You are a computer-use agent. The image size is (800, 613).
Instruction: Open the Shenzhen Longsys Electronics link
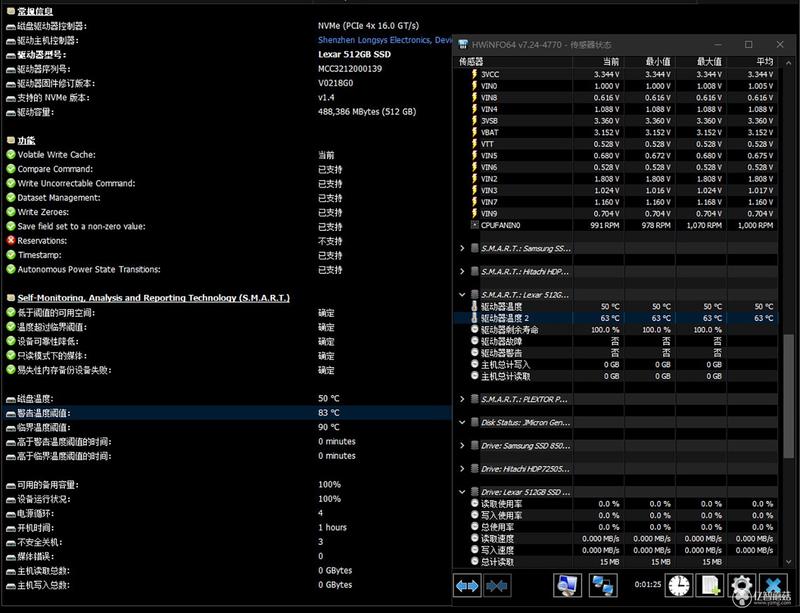pyautogui.click(x=385, y=40)
